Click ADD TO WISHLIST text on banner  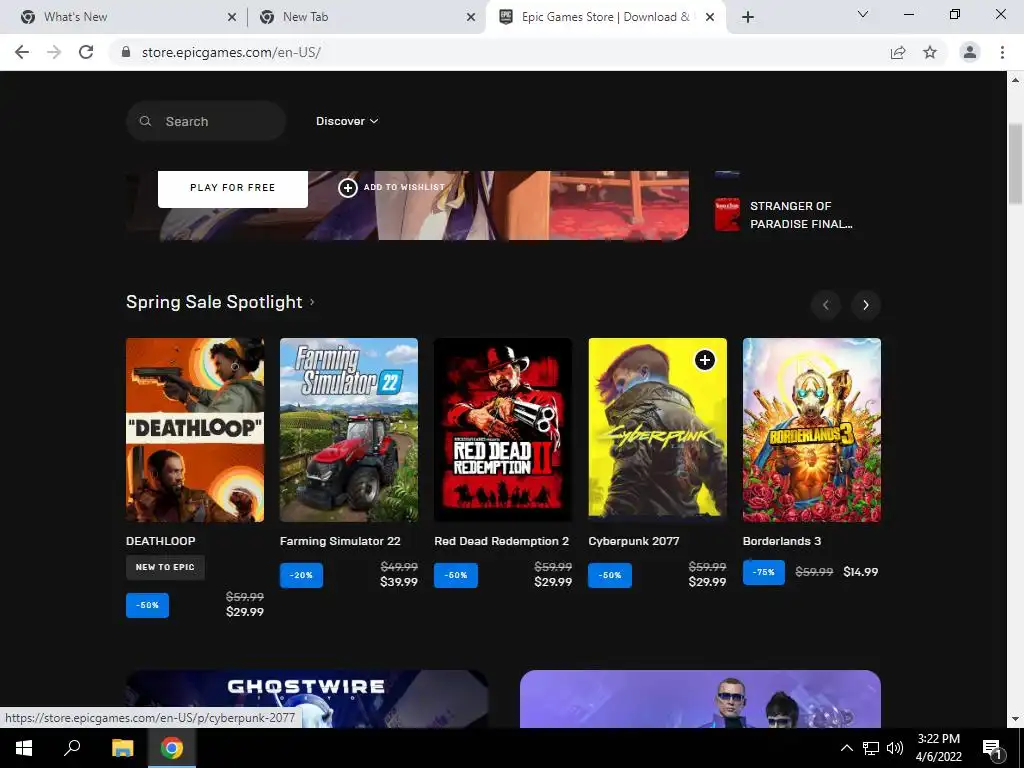click(404, 187)
